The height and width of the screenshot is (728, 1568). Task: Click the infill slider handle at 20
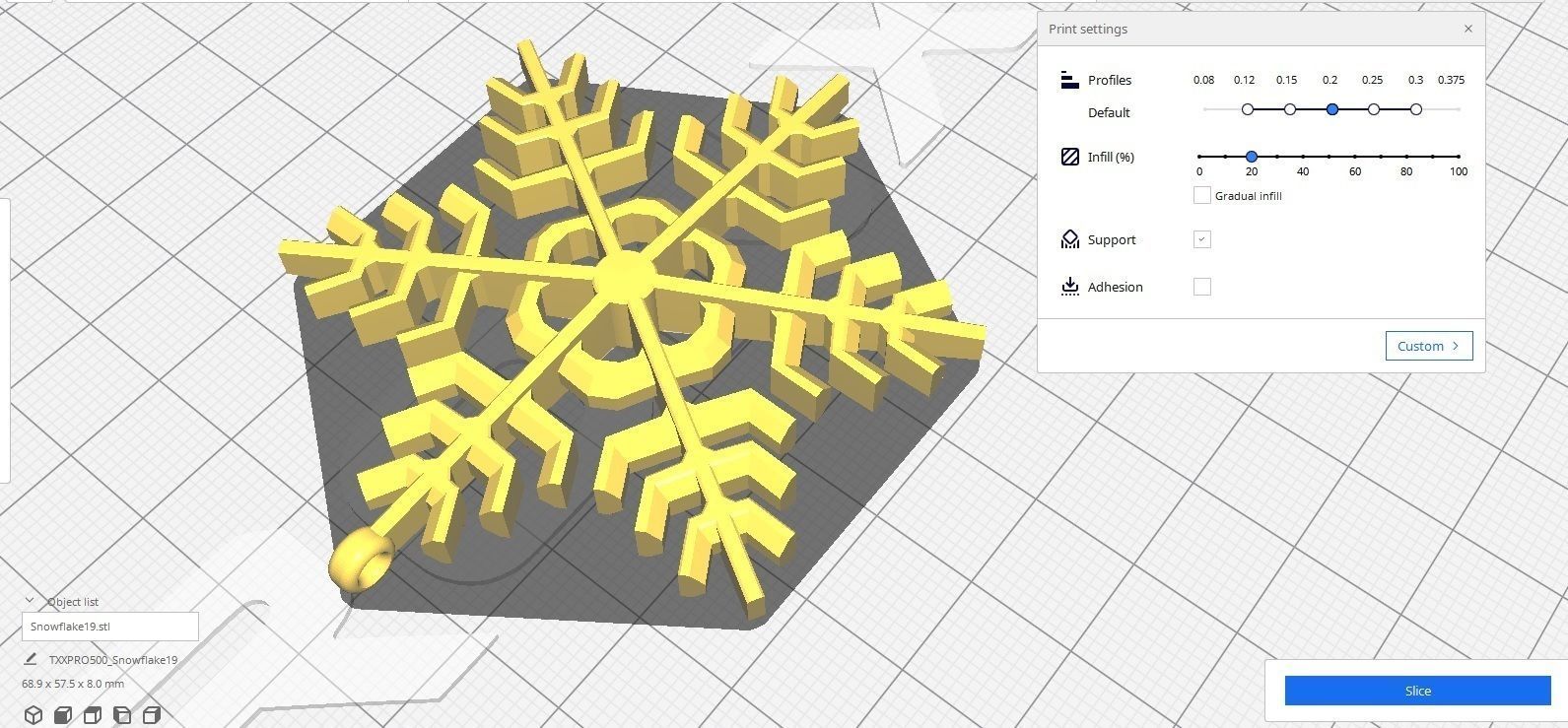point(1252,157)
